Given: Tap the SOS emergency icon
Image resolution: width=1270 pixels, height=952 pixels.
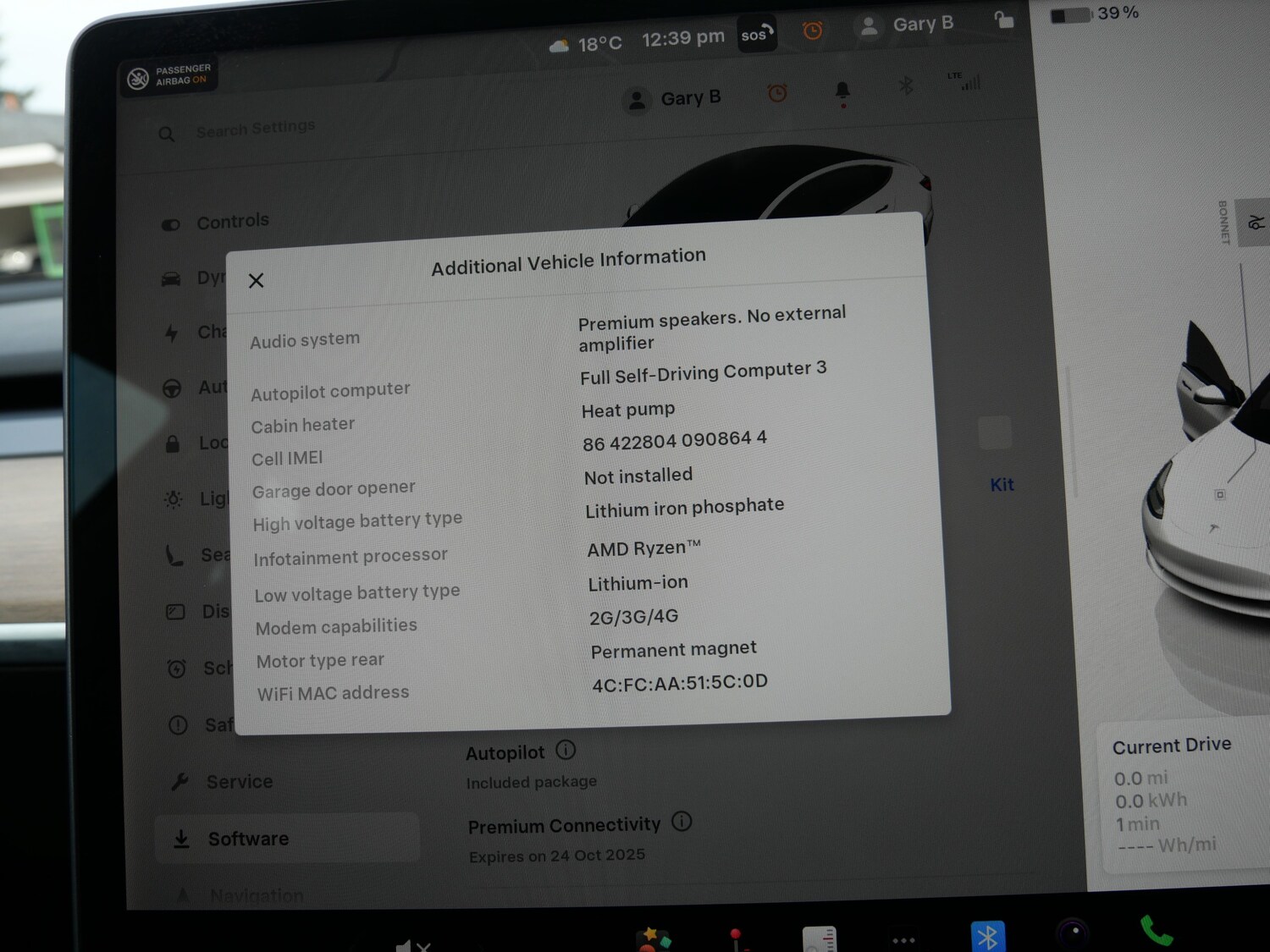Looking at the screenshot, I should (756, 35).
